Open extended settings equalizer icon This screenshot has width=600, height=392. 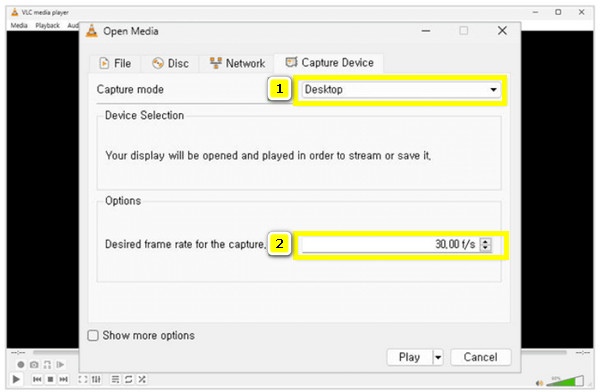(x=96, y=379)
